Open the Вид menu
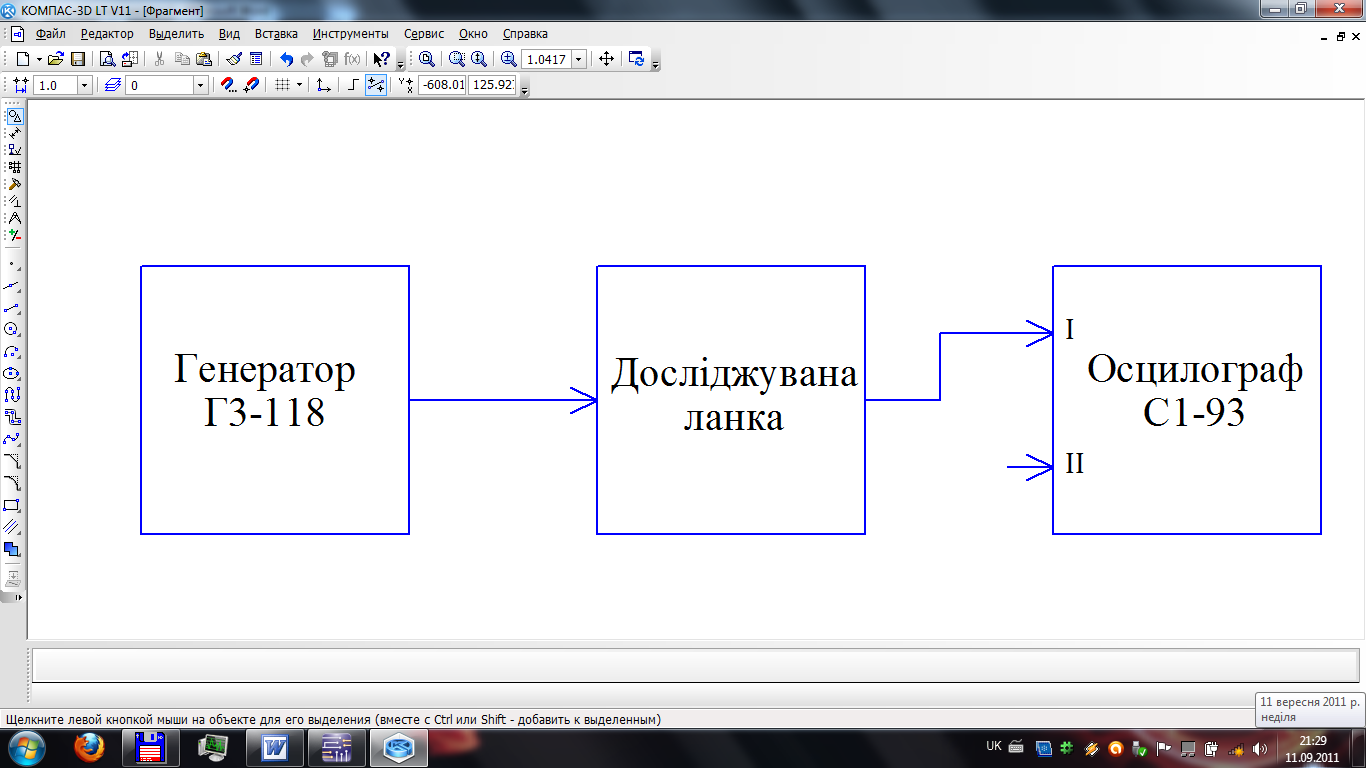 (x=229, y=34)
